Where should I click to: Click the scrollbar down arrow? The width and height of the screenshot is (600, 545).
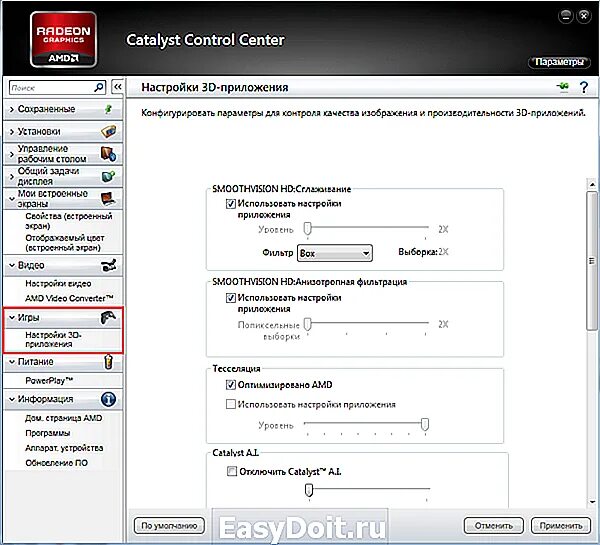pyautogui.click(x=592, y=502)
